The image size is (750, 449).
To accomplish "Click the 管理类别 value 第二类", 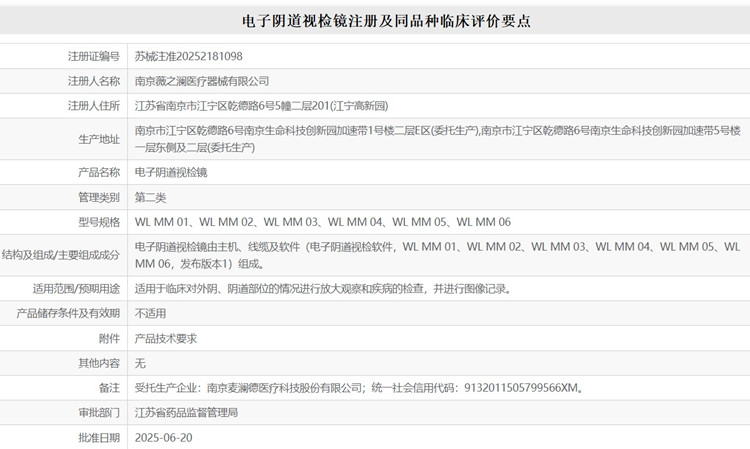I will point(153,197).
